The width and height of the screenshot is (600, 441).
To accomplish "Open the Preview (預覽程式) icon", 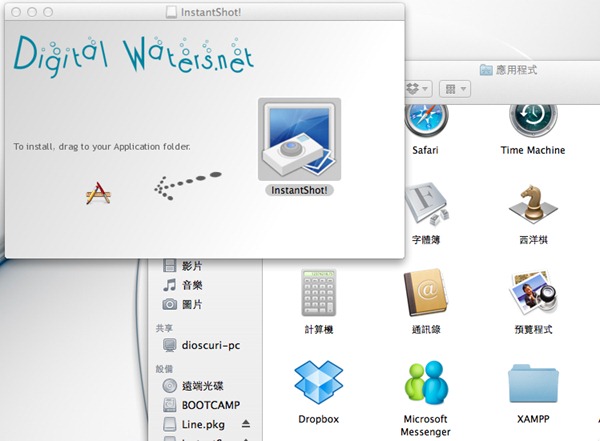I will (533, 293).
